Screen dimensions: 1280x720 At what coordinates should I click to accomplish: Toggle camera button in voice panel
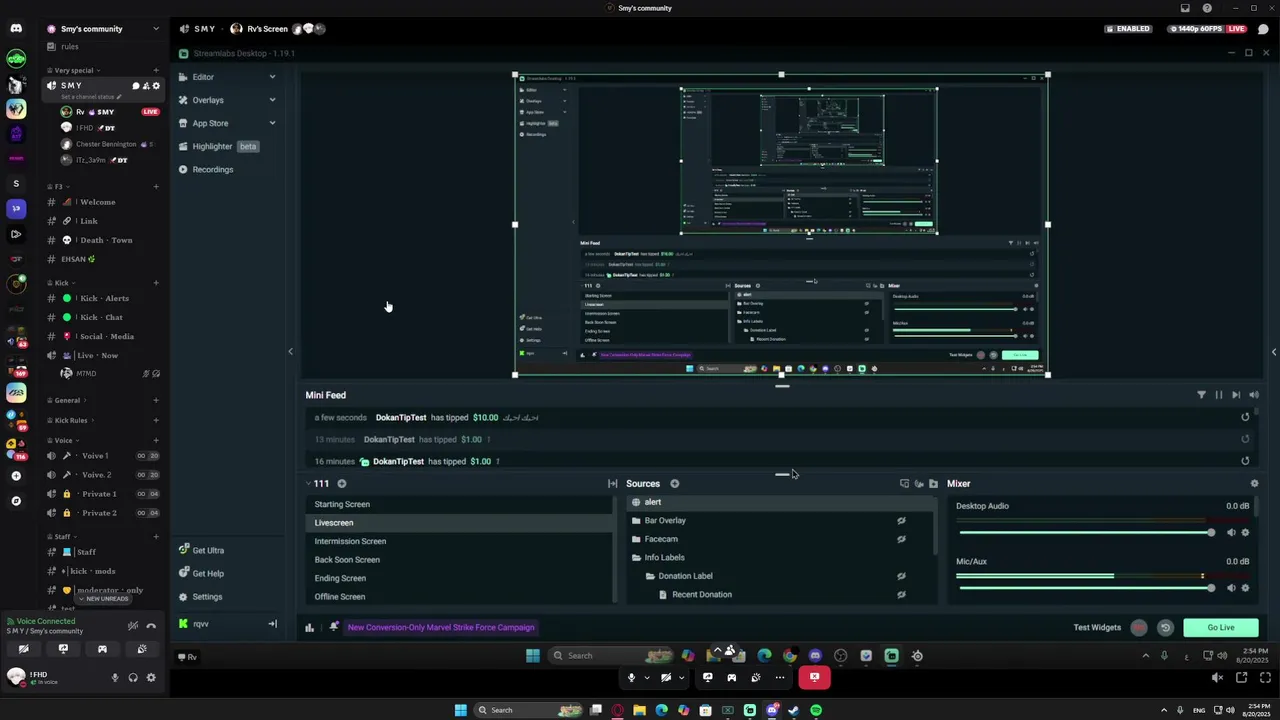[x=24, y=649]
